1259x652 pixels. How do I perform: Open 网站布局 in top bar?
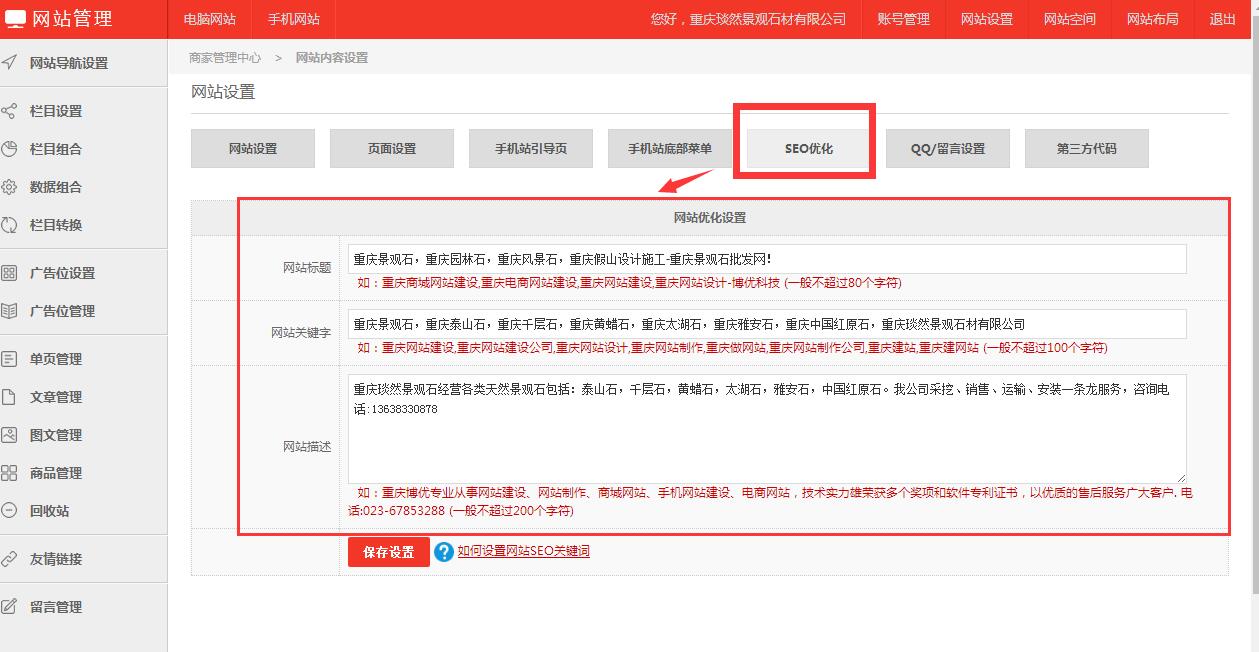point(1152,19)
